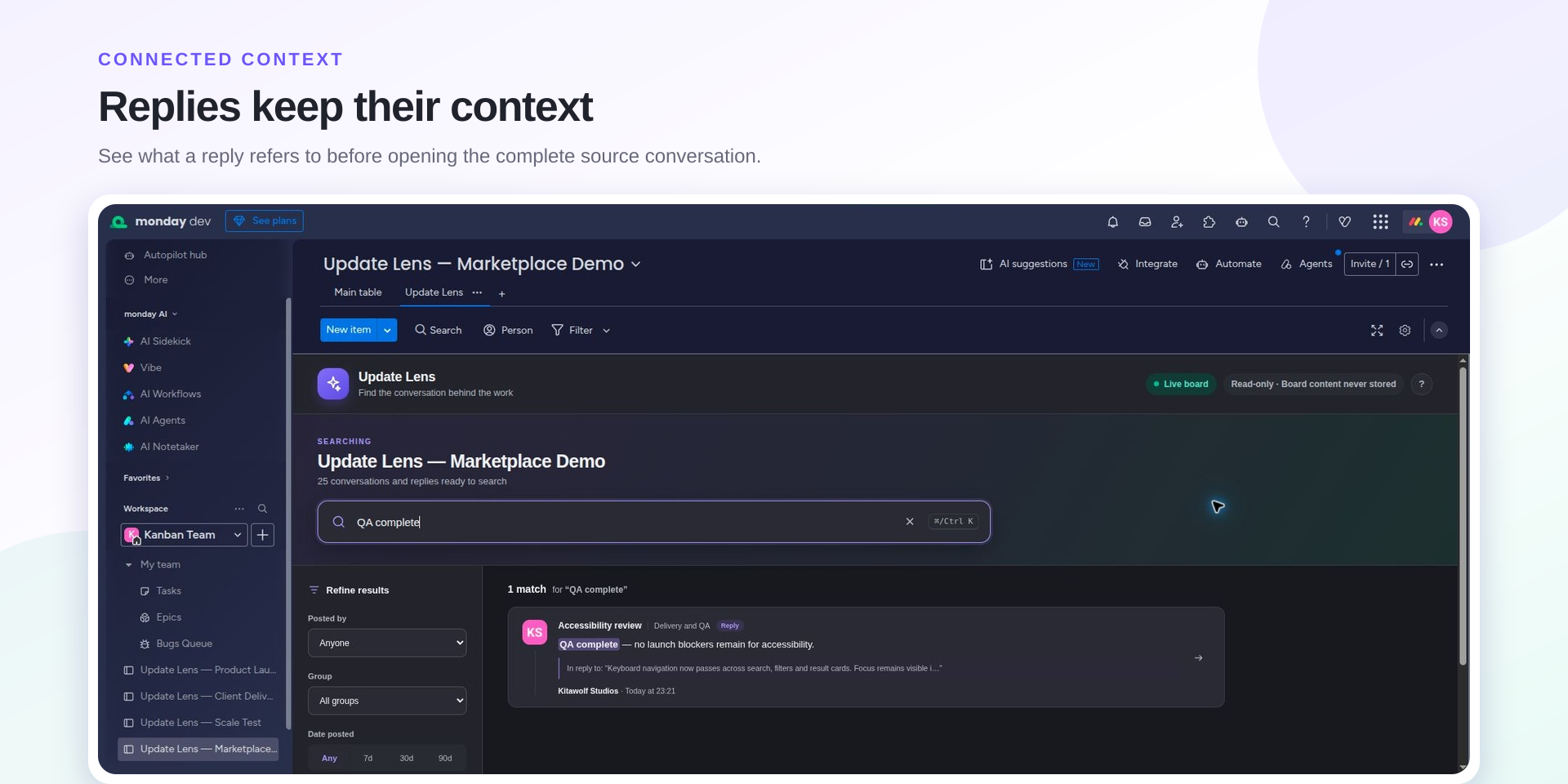Collapse the My team folder
This screenshot has height=784, width=1568.
point(128,565)
